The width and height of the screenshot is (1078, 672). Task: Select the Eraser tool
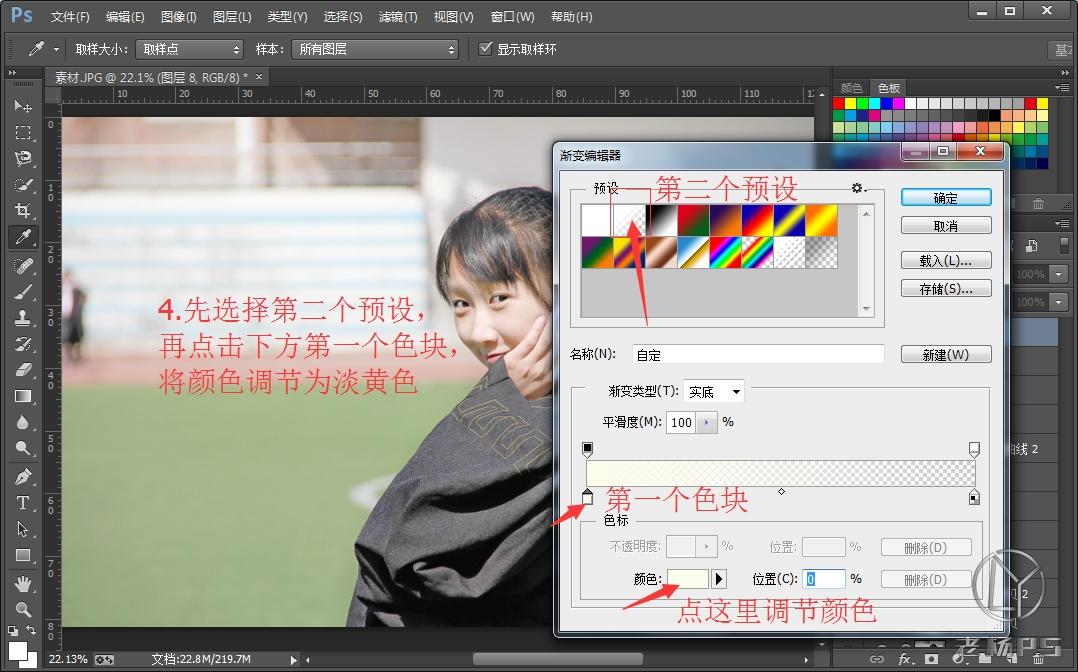coord(23,370)
